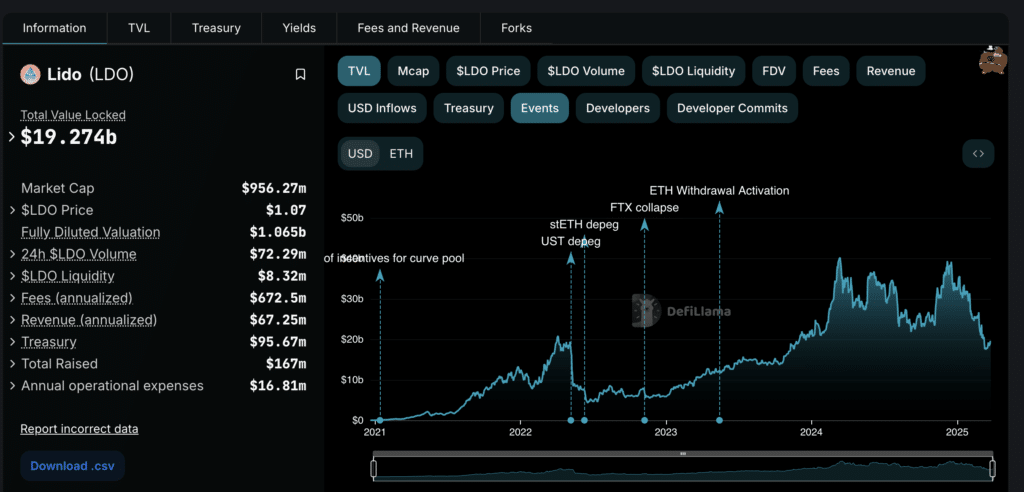Enable the Developer Commits chart metric

(732, 108)
